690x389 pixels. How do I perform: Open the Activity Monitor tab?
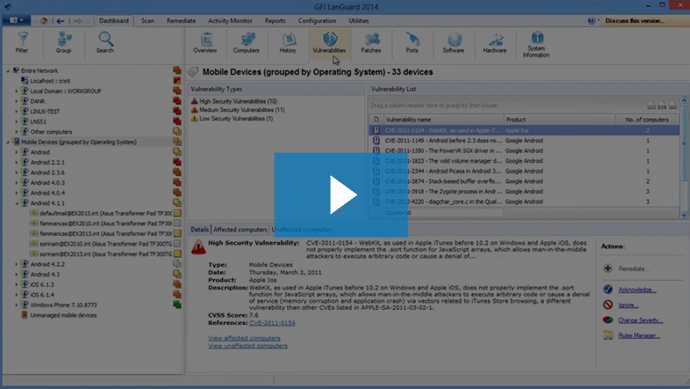coord(230,21)
